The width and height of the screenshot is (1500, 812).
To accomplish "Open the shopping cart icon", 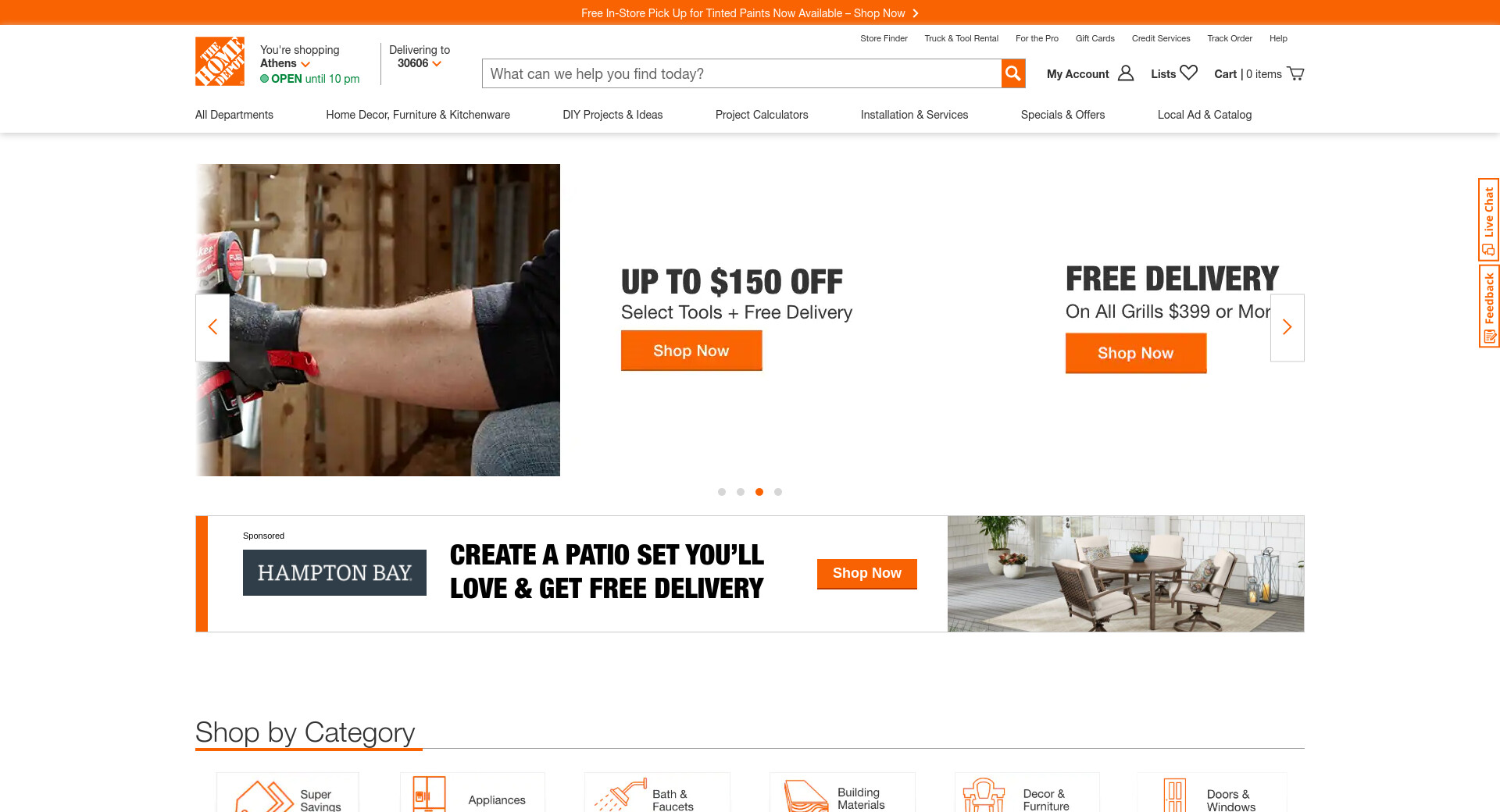I will tap(1295, 73).
